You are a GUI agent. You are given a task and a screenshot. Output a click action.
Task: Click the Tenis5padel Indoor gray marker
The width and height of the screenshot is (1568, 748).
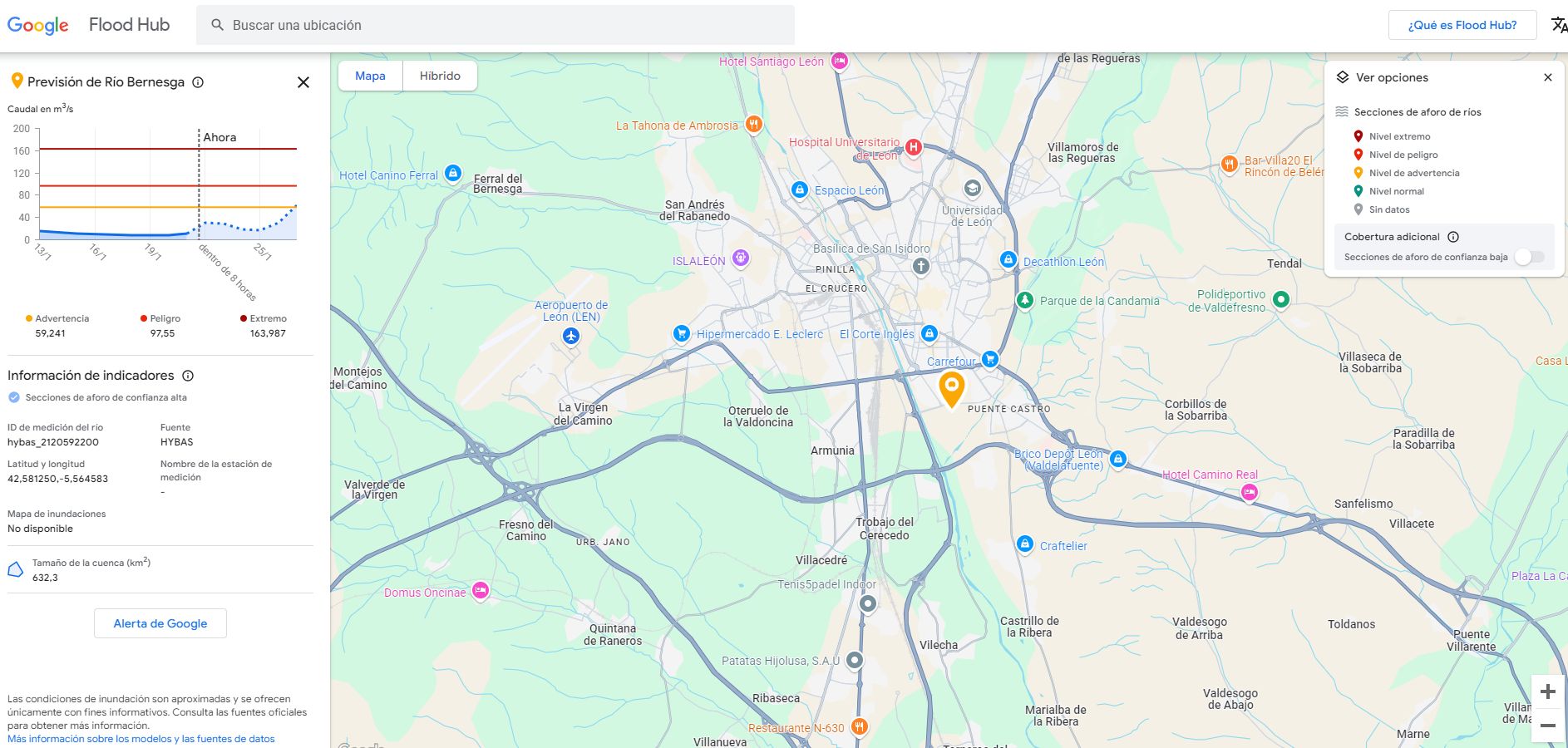(x=868, y=604)
